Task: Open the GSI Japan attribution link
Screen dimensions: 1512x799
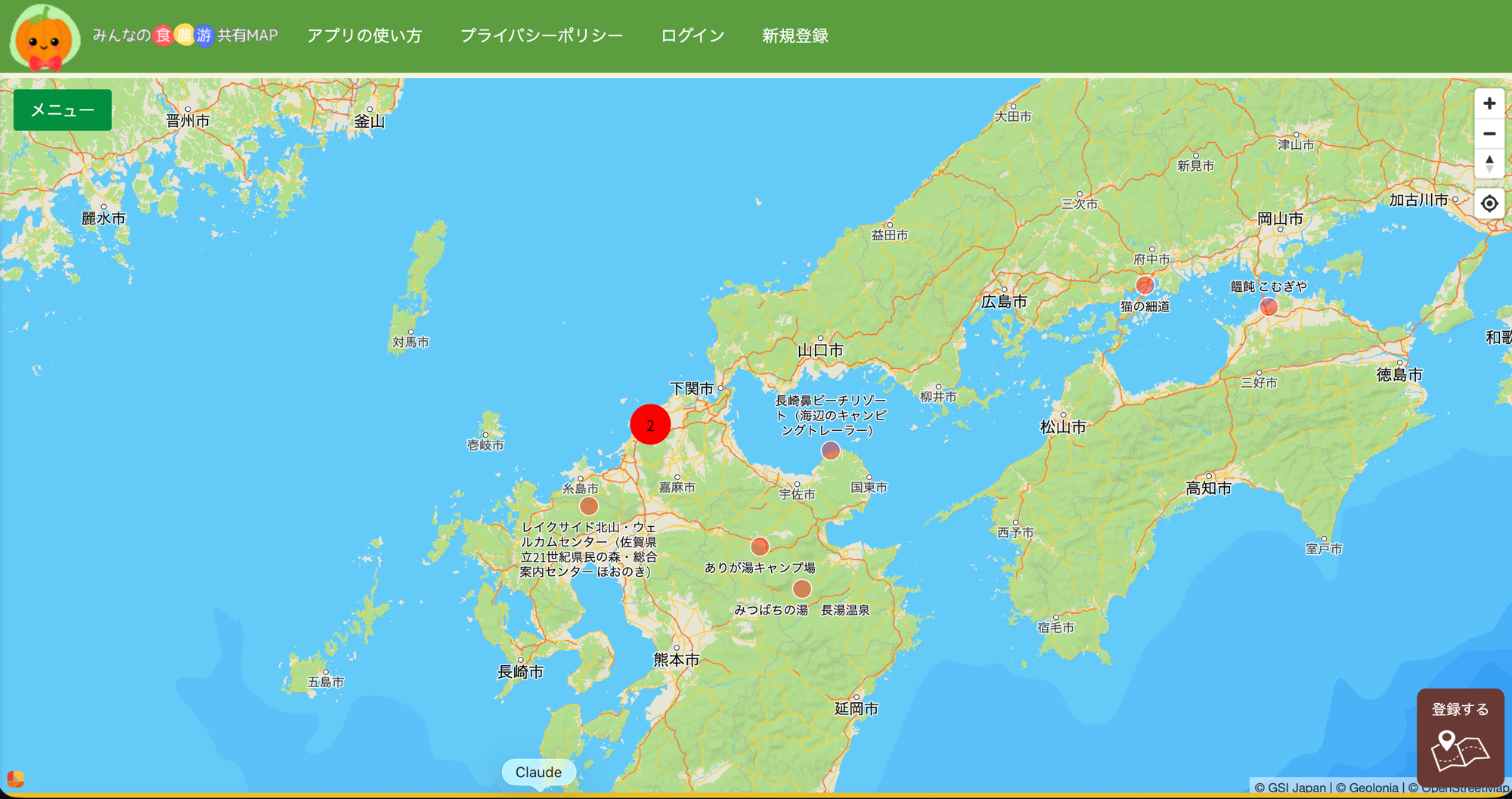Action: click(1290, 788)
